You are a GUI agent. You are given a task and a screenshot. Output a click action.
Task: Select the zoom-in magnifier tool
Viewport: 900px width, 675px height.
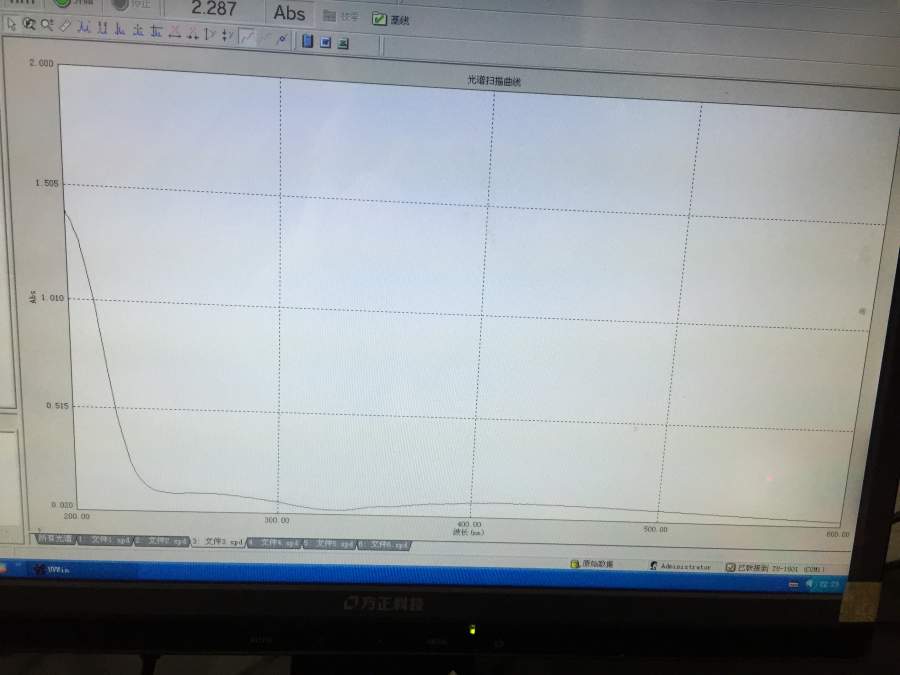tap(47, 25)
